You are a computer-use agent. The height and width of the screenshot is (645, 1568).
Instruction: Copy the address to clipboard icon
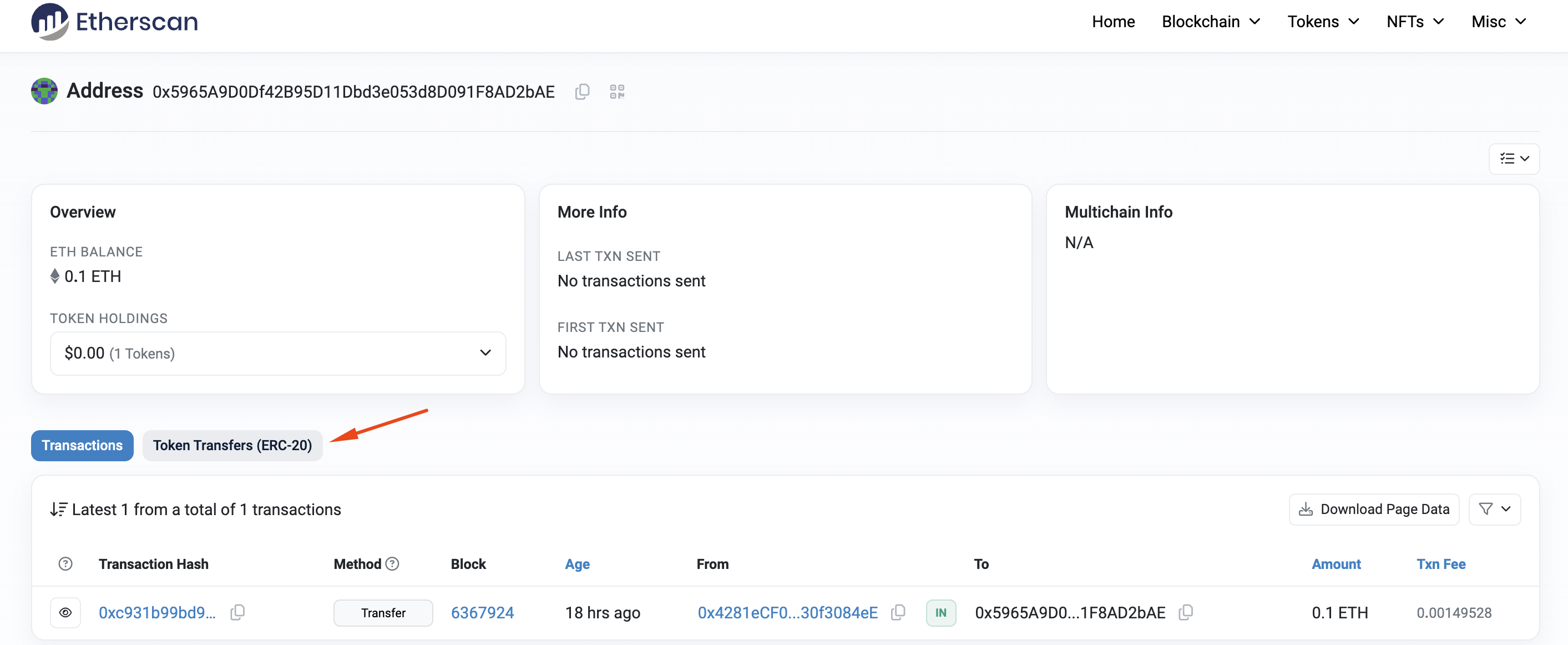(x=582, y=92)
